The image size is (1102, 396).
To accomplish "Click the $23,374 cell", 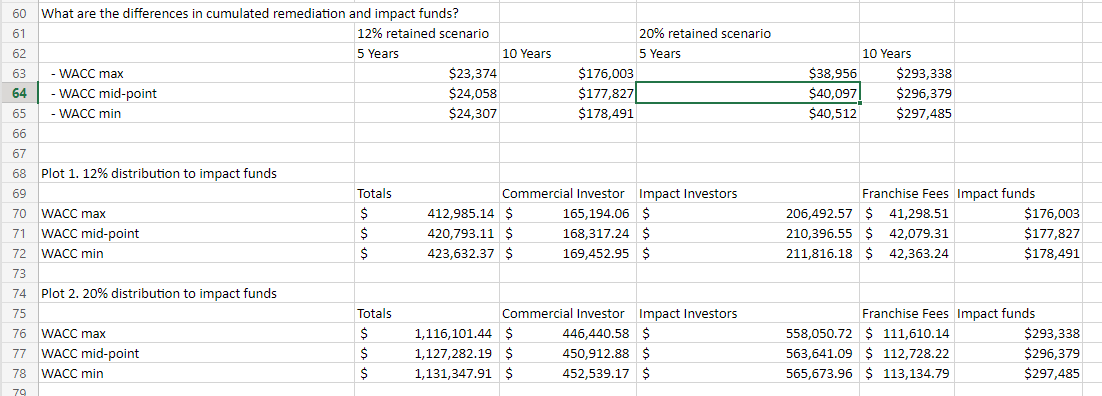I will point(427,73).
